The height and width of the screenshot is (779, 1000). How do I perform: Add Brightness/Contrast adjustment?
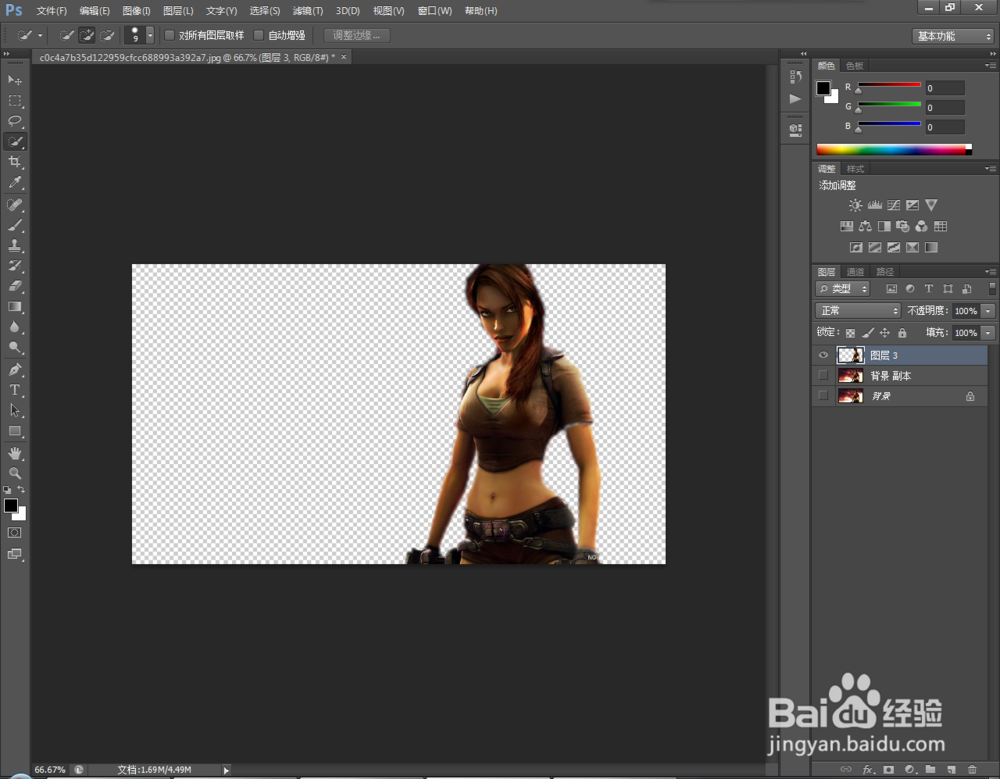click(855, 205)
